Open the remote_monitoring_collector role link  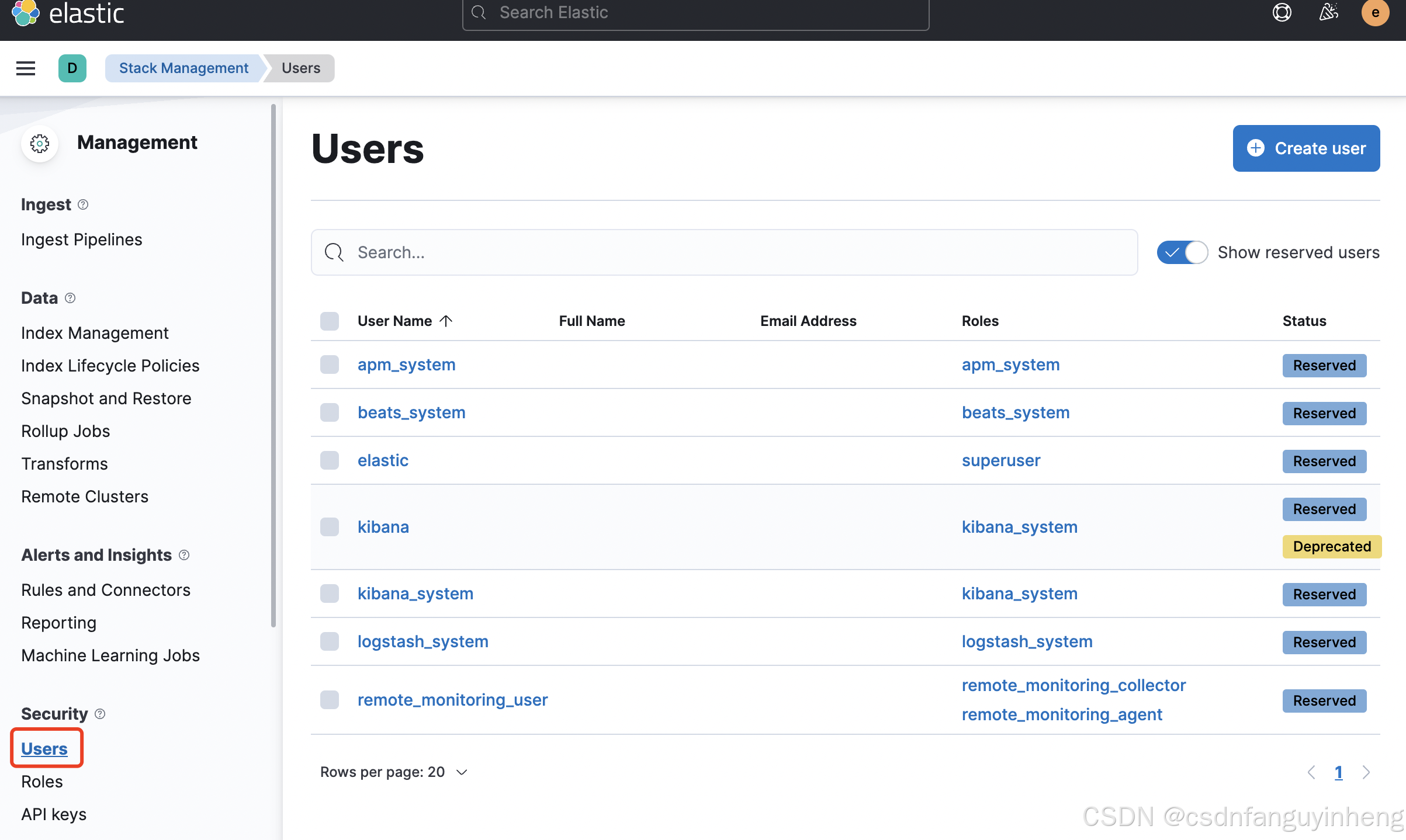click(x=1074, y=685)
